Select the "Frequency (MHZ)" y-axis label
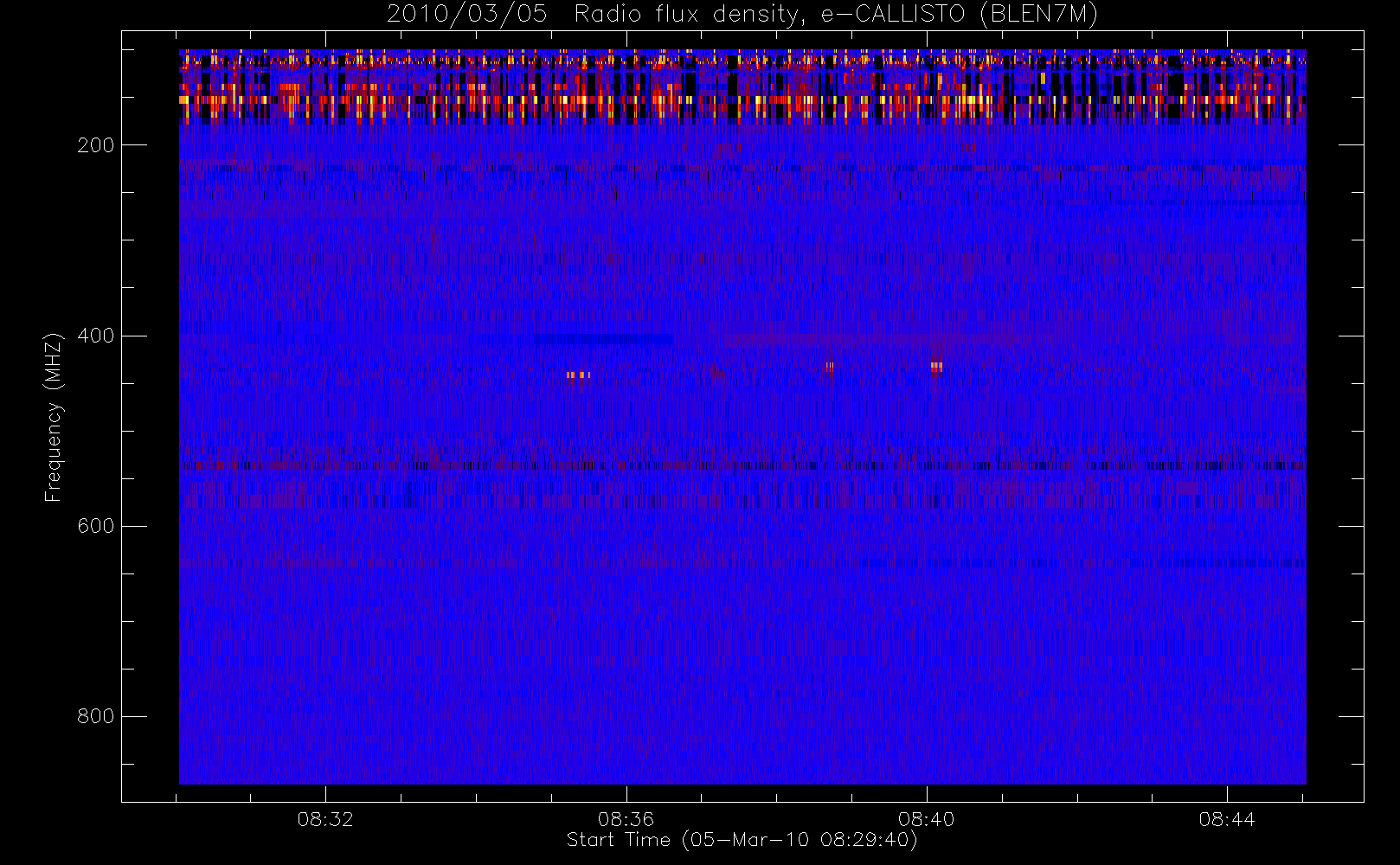 pyautogui.click(x=54, y=417)
